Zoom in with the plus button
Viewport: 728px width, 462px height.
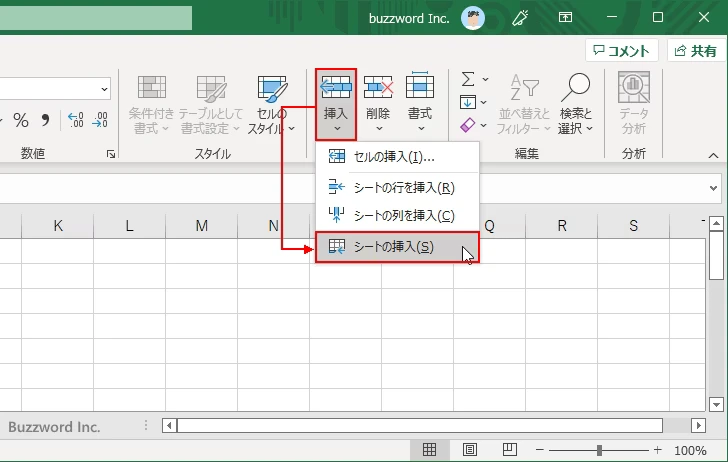[657, 449]
